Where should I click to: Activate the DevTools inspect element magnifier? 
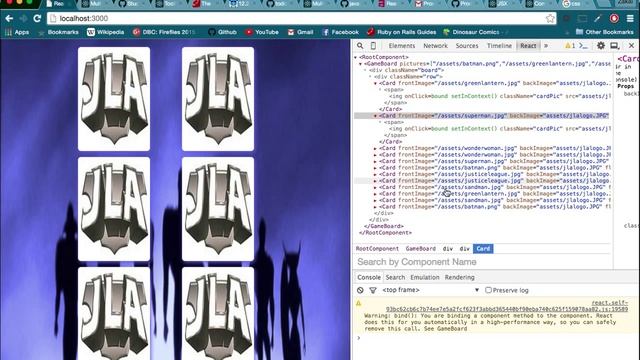point(360,46)
